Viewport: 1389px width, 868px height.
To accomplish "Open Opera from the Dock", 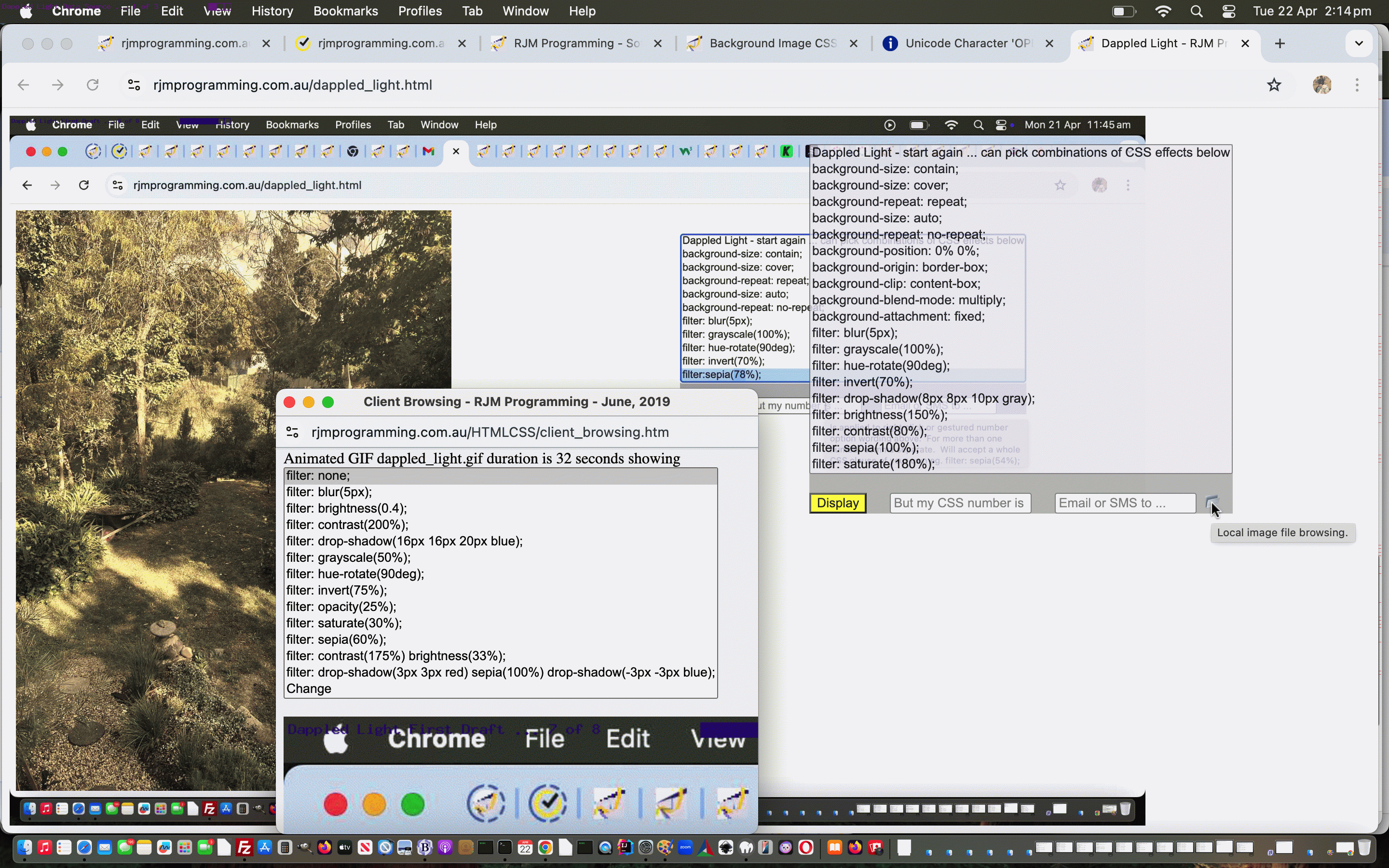I will tap(806, 847).
